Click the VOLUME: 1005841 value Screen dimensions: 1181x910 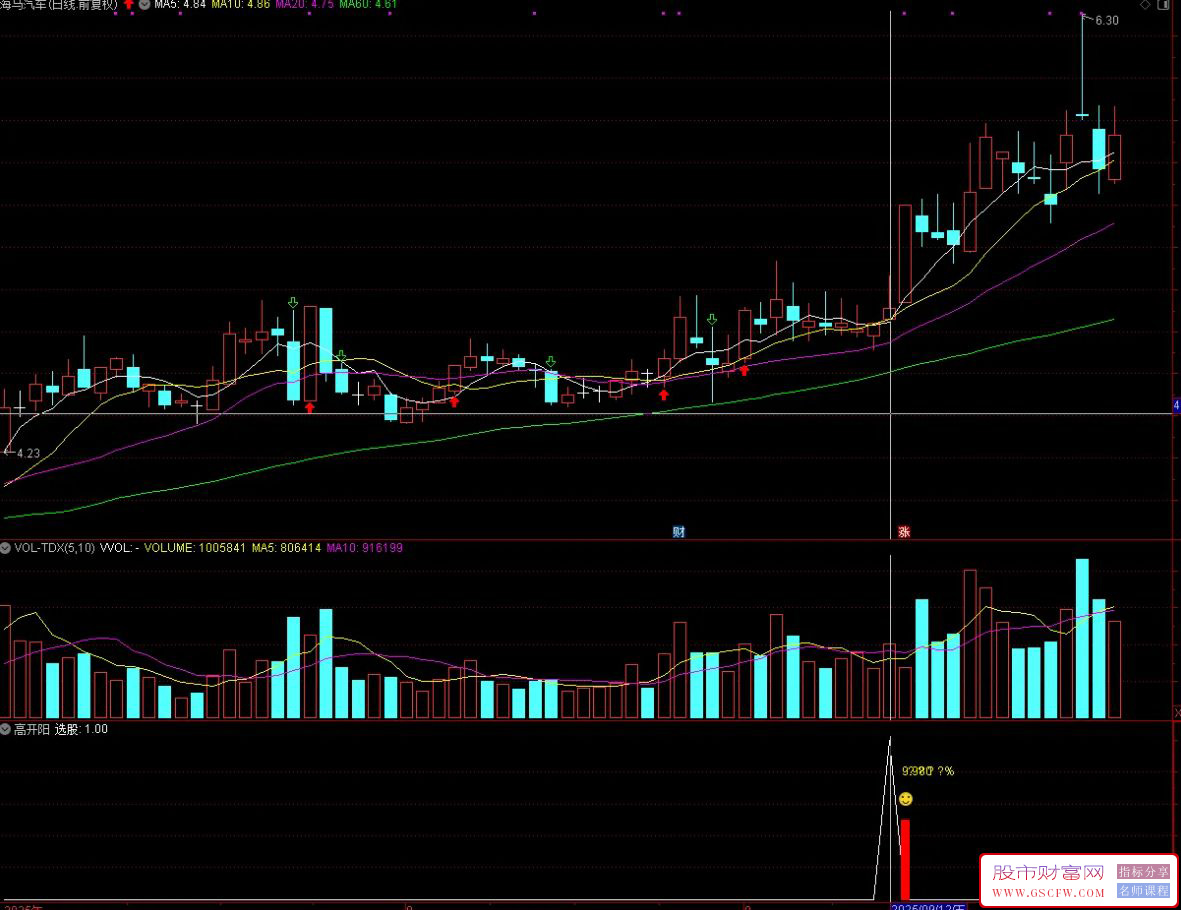tap(194, 548)
